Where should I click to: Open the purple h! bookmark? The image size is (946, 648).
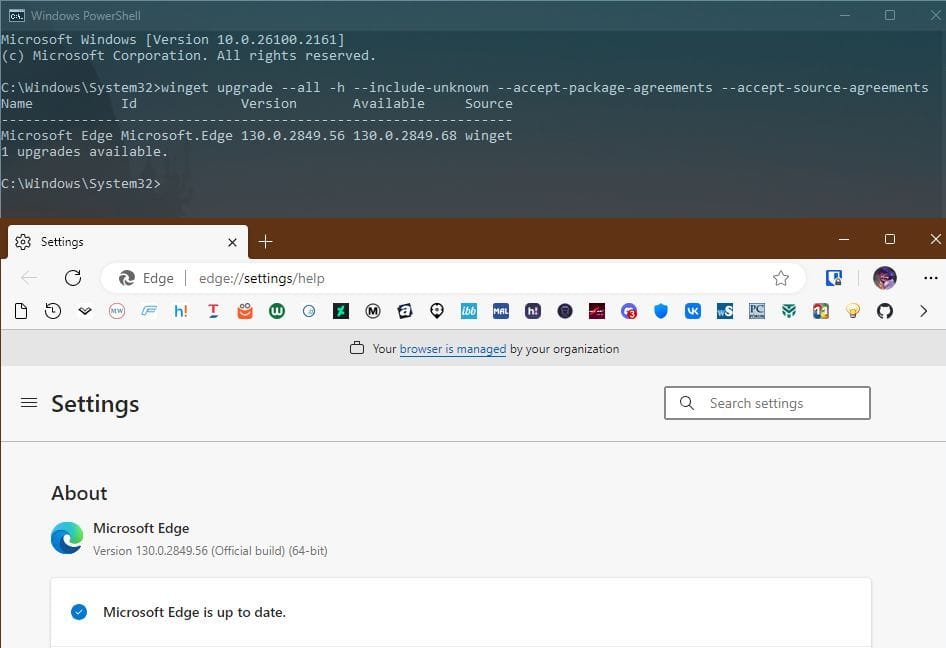point(533,311)
